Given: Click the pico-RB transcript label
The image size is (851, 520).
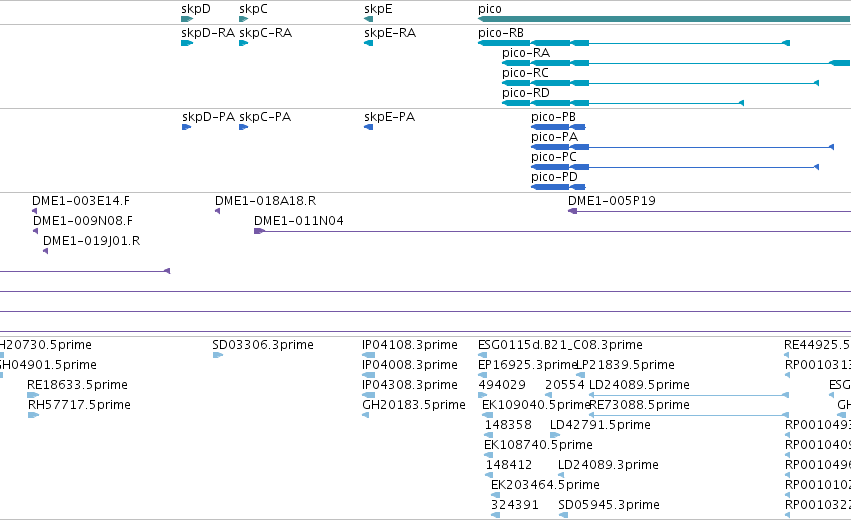Looking at the screenshot, I should 500,33.
